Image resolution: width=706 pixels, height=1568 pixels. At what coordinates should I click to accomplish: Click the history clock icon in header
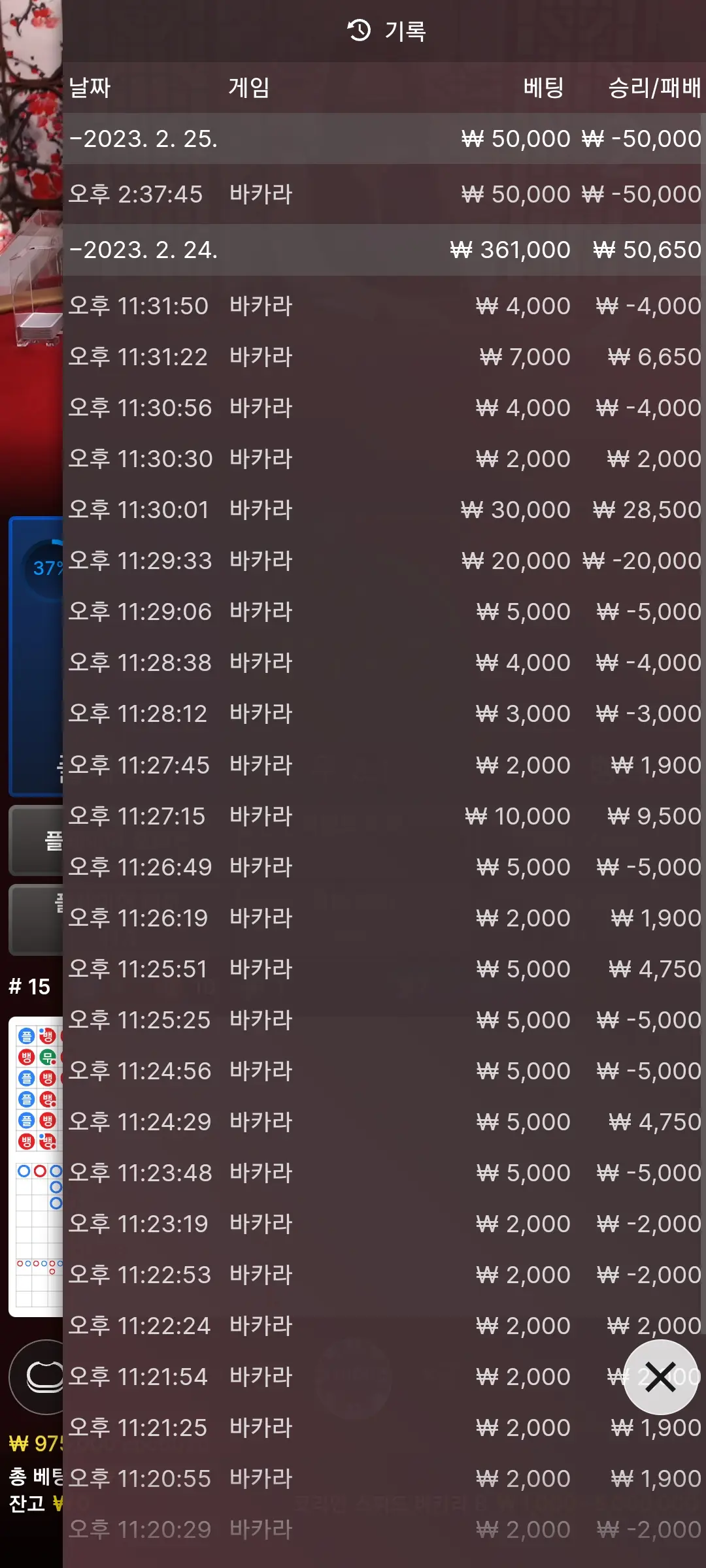[x=359, y=30]
